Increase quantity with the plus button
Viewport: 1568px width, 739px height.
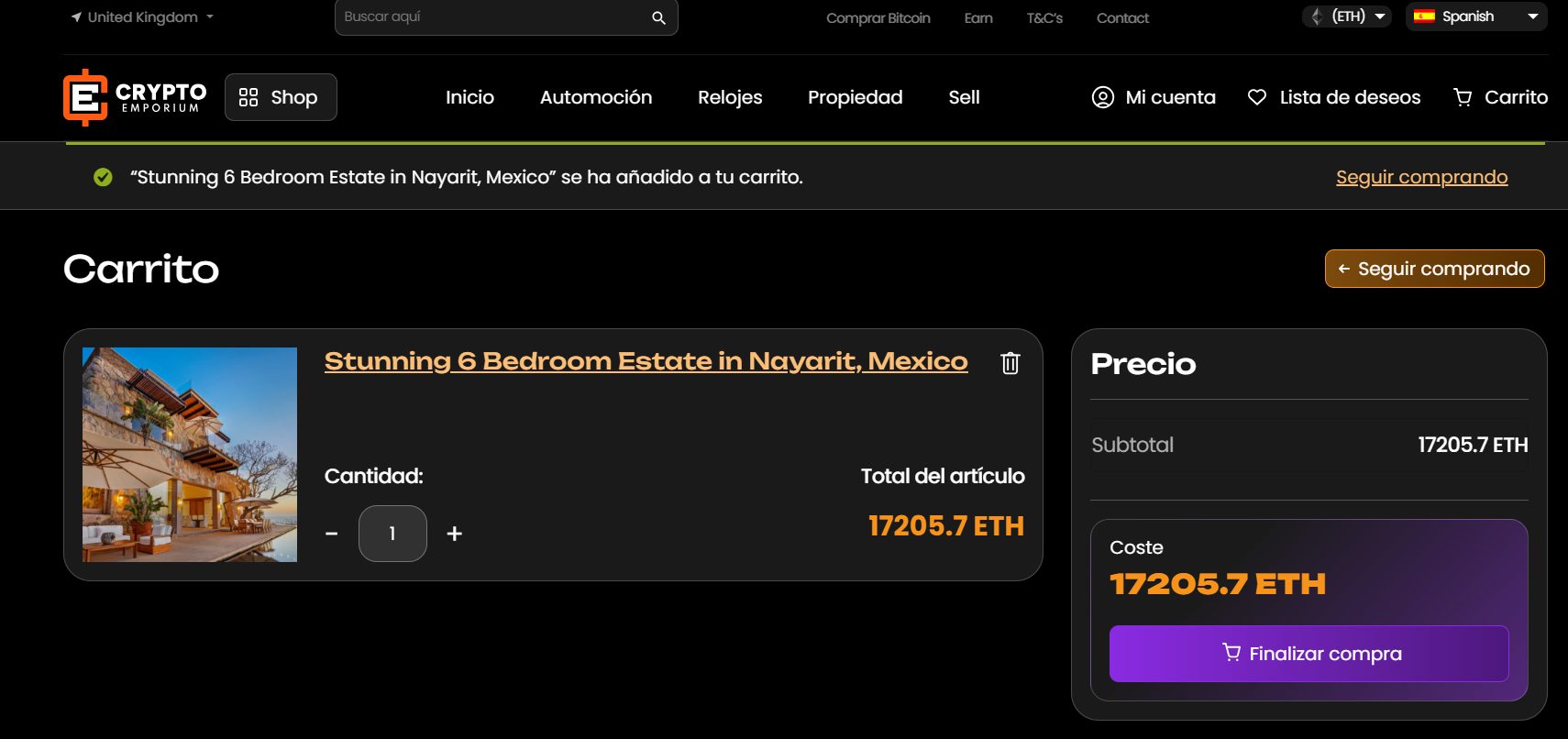point(453,533)
